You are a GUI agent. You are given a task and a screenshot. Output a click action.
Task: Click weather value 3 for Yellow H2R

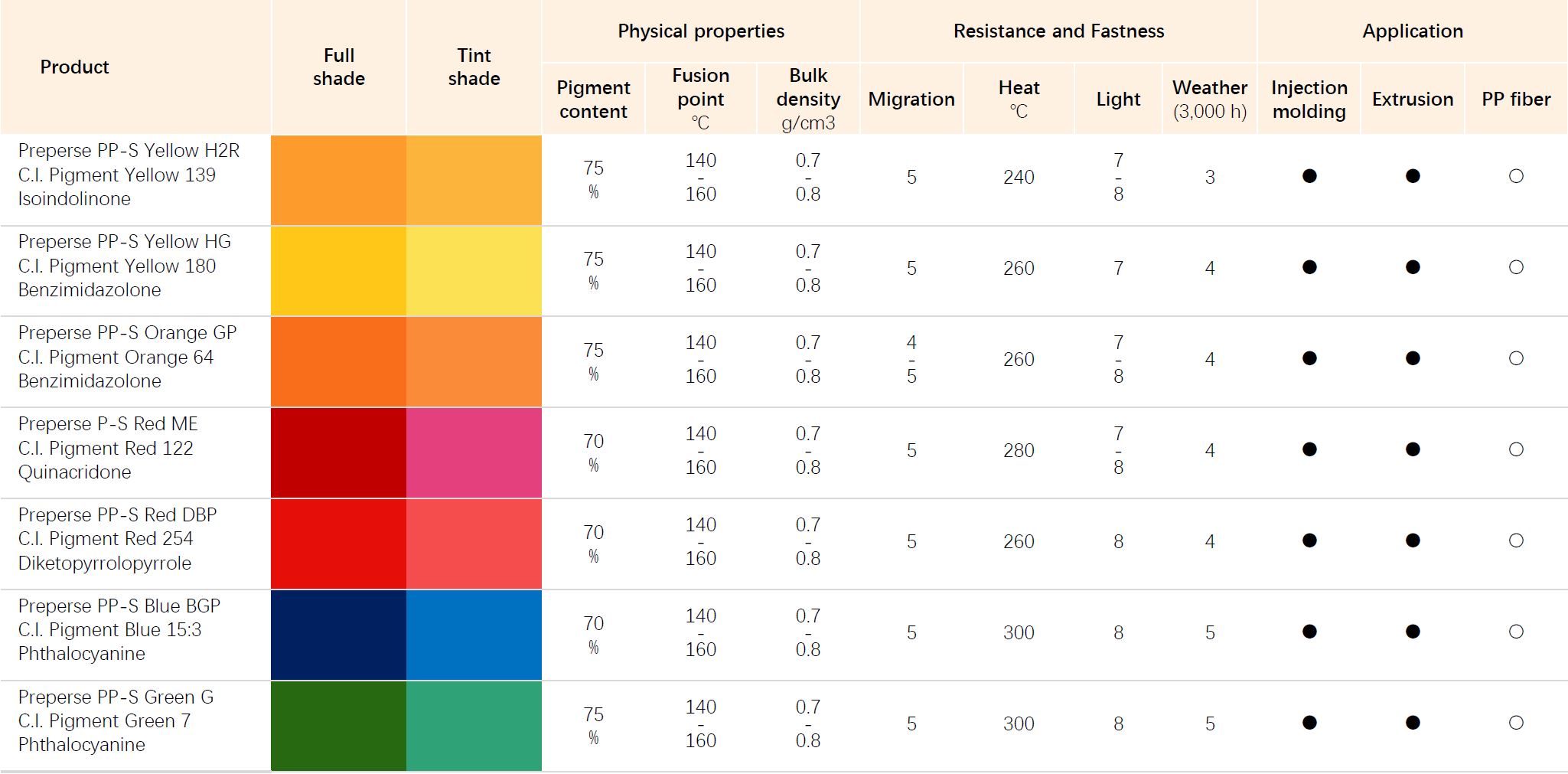(x=1210, y=178)
